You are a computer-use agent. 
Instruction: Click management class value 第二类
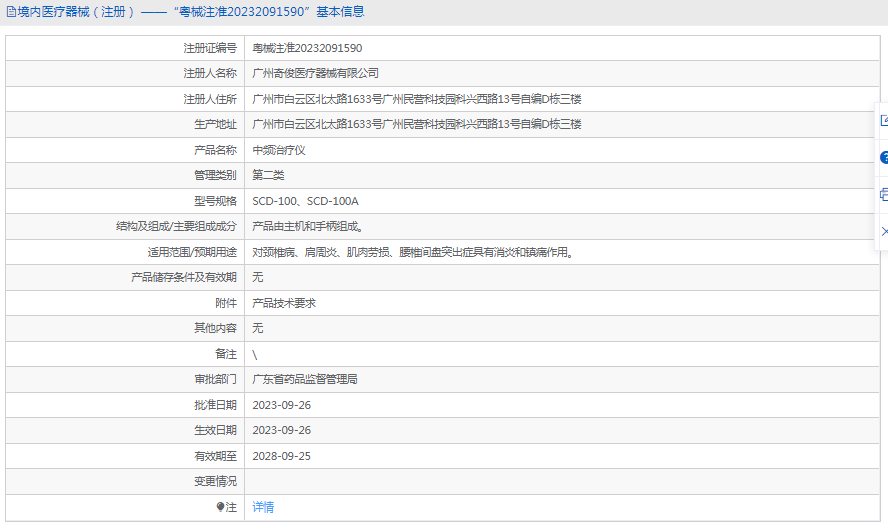pos(268,176)
